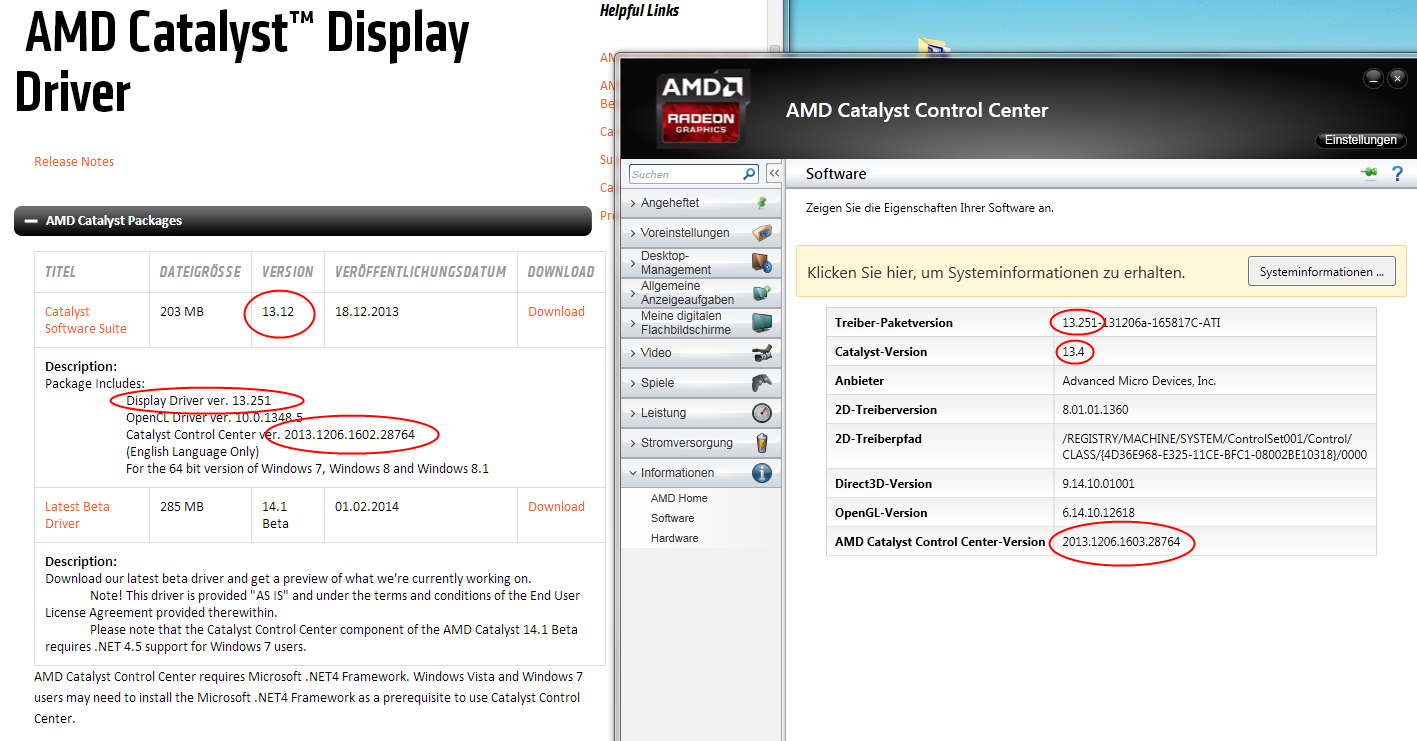Click the Angeheftet pin icon in sidebar
The height and width of the screenshot is (741, 1417).
[x=762, y=203]
